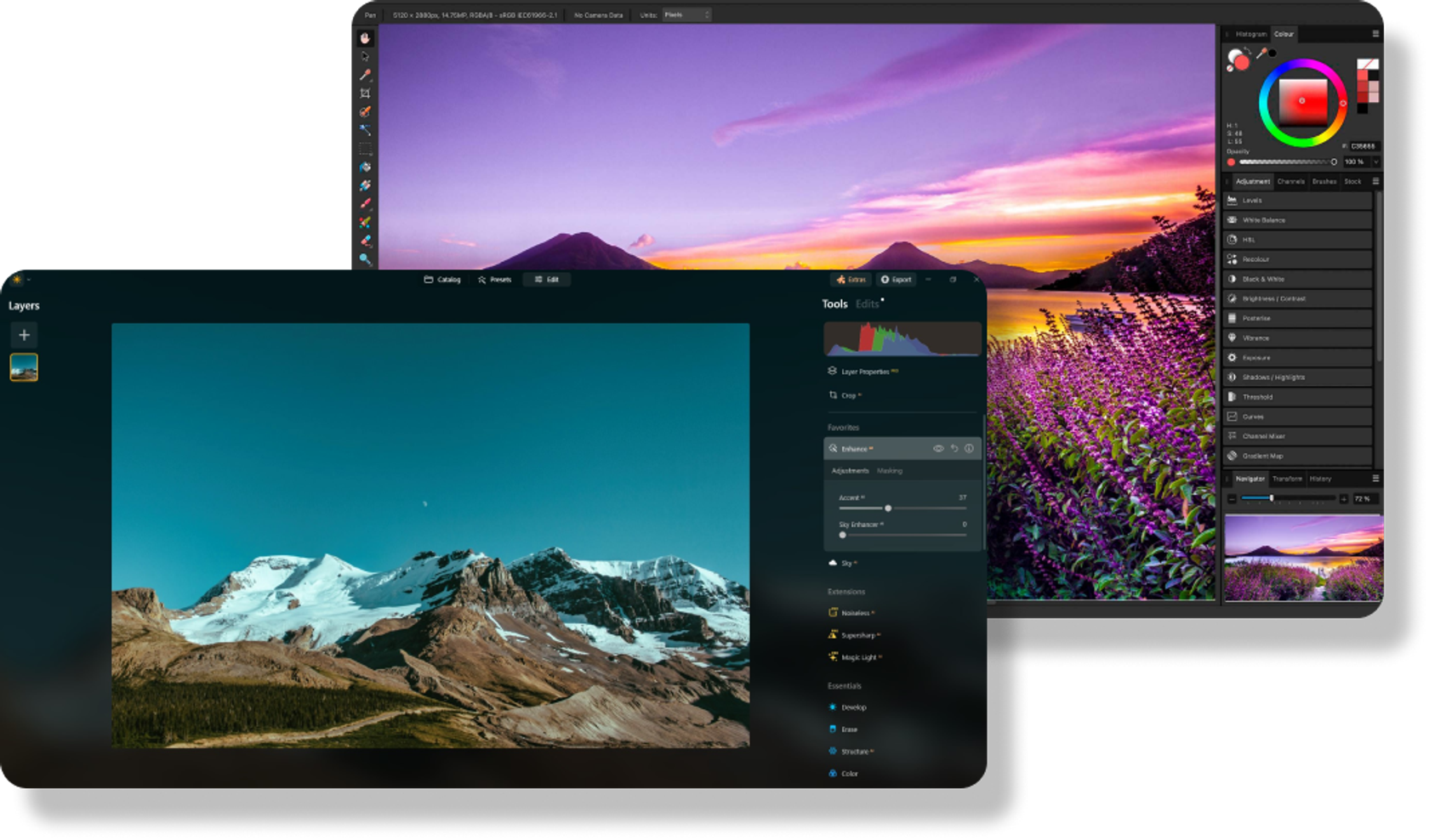1429x840 pixels.
Task: Switch to the Masking tab under Enhance
Action: [890, 471]
